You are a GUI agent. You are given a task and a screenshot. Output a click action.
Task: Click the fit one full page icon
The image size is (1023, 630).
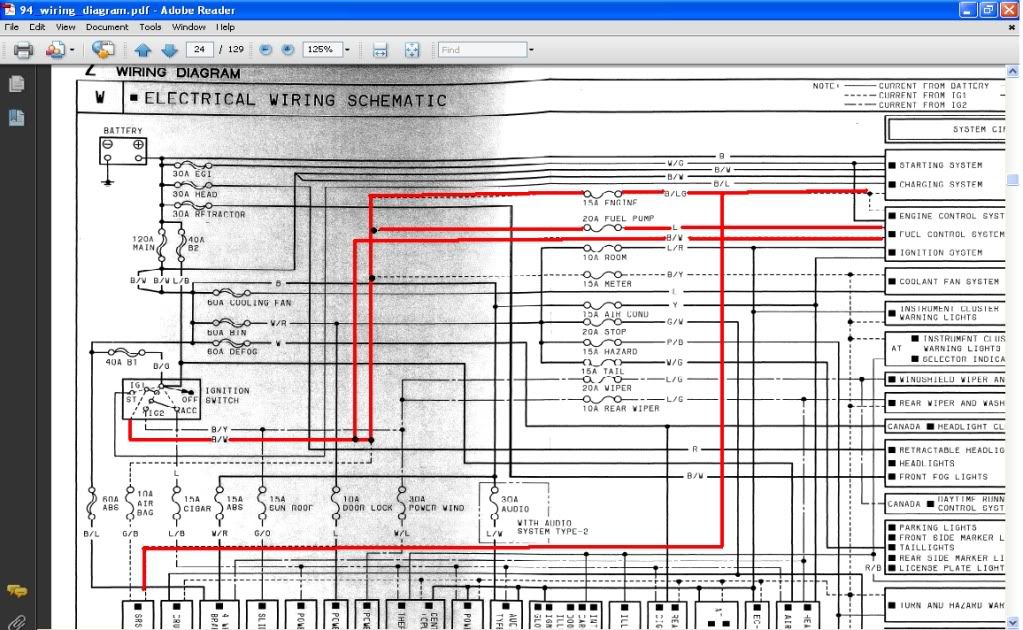point(411,50)
